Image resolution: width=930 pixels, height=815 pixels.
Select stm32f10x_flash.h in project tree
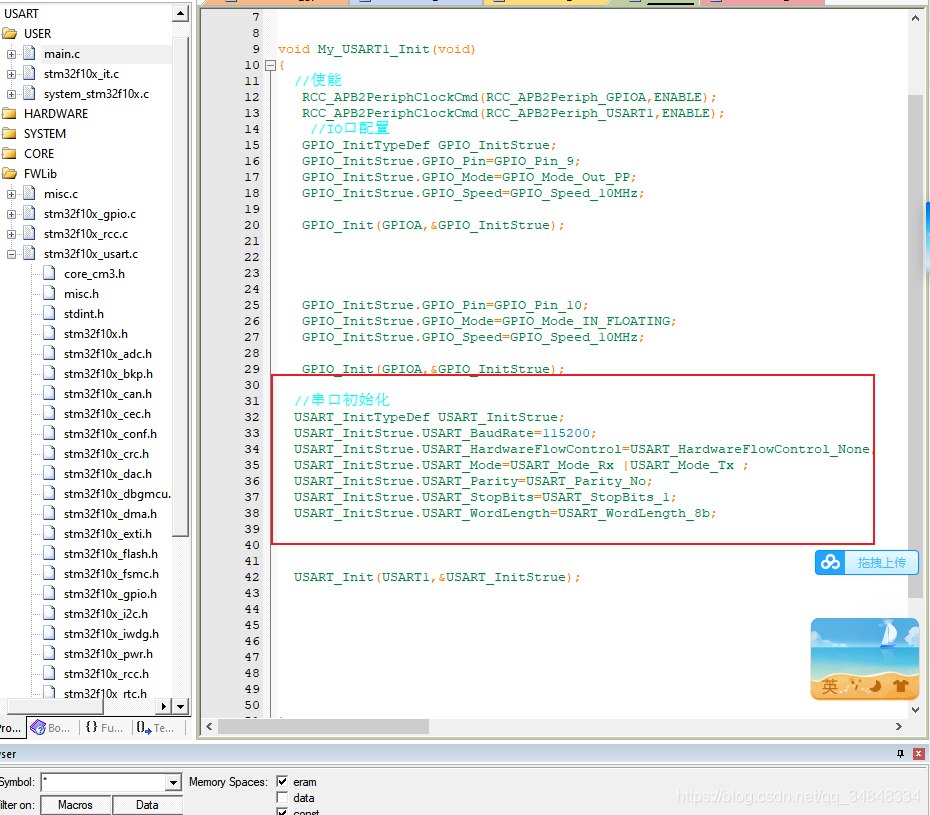point(111,553)
